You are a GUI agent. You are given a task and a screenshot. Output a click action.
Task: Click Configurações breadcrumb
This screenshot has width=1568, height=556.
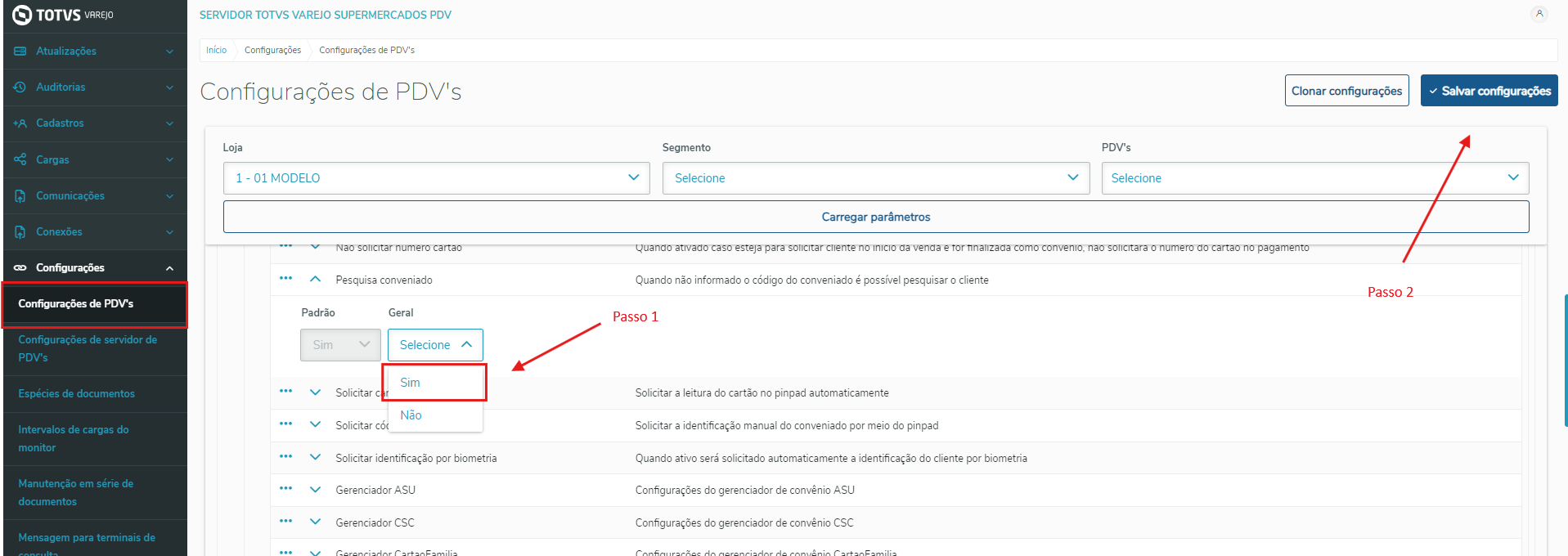pyautogui.click(x=272, y=50)
